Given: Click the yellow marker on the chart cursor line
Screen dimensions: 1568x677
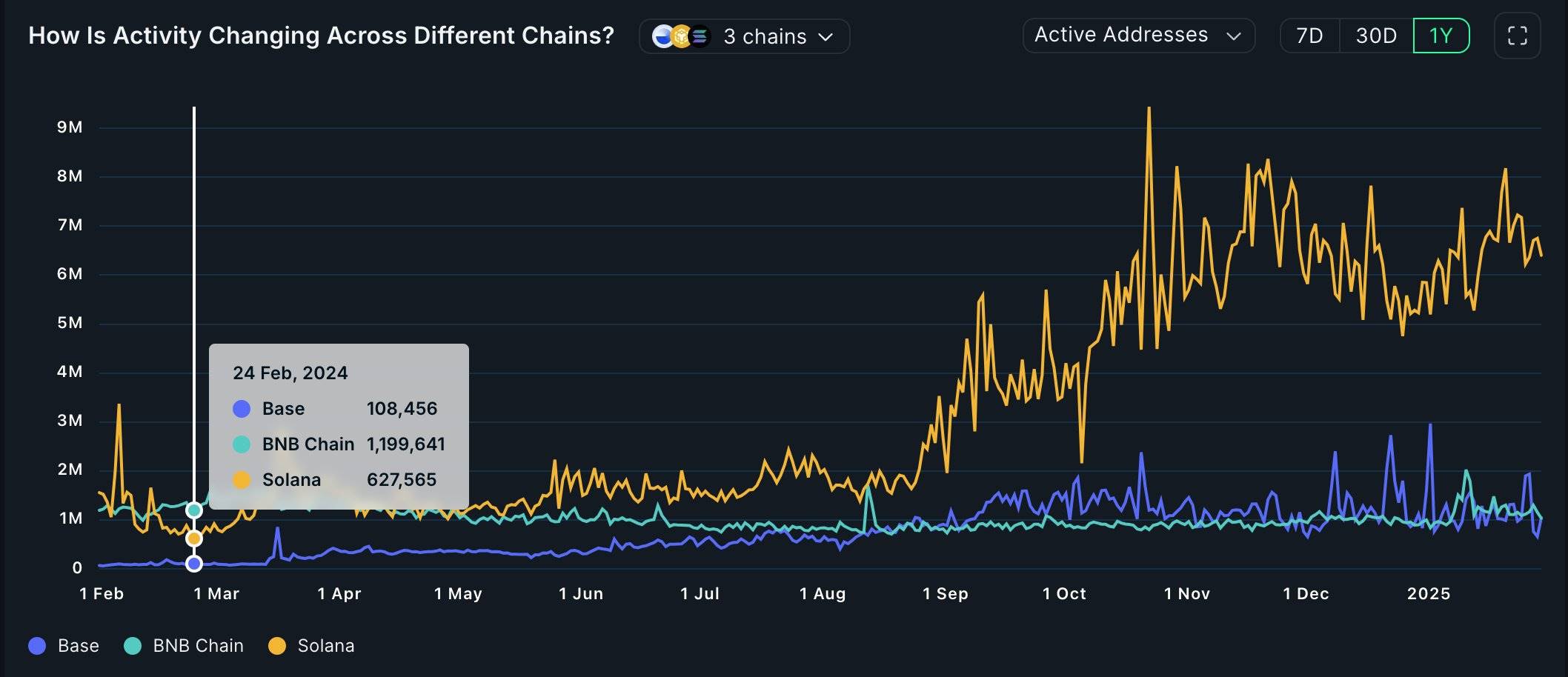Looking at the screenshot, I should 195,538.
